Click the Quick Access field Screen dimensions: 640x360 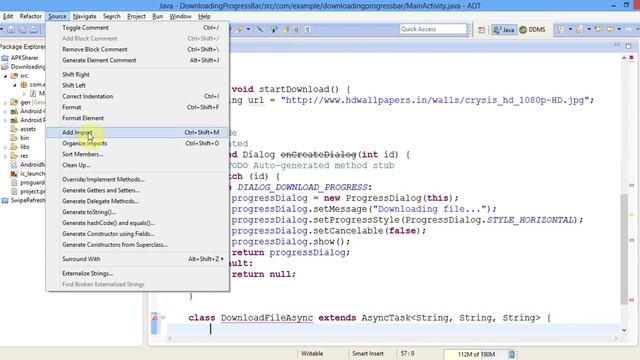click(433, 29)
